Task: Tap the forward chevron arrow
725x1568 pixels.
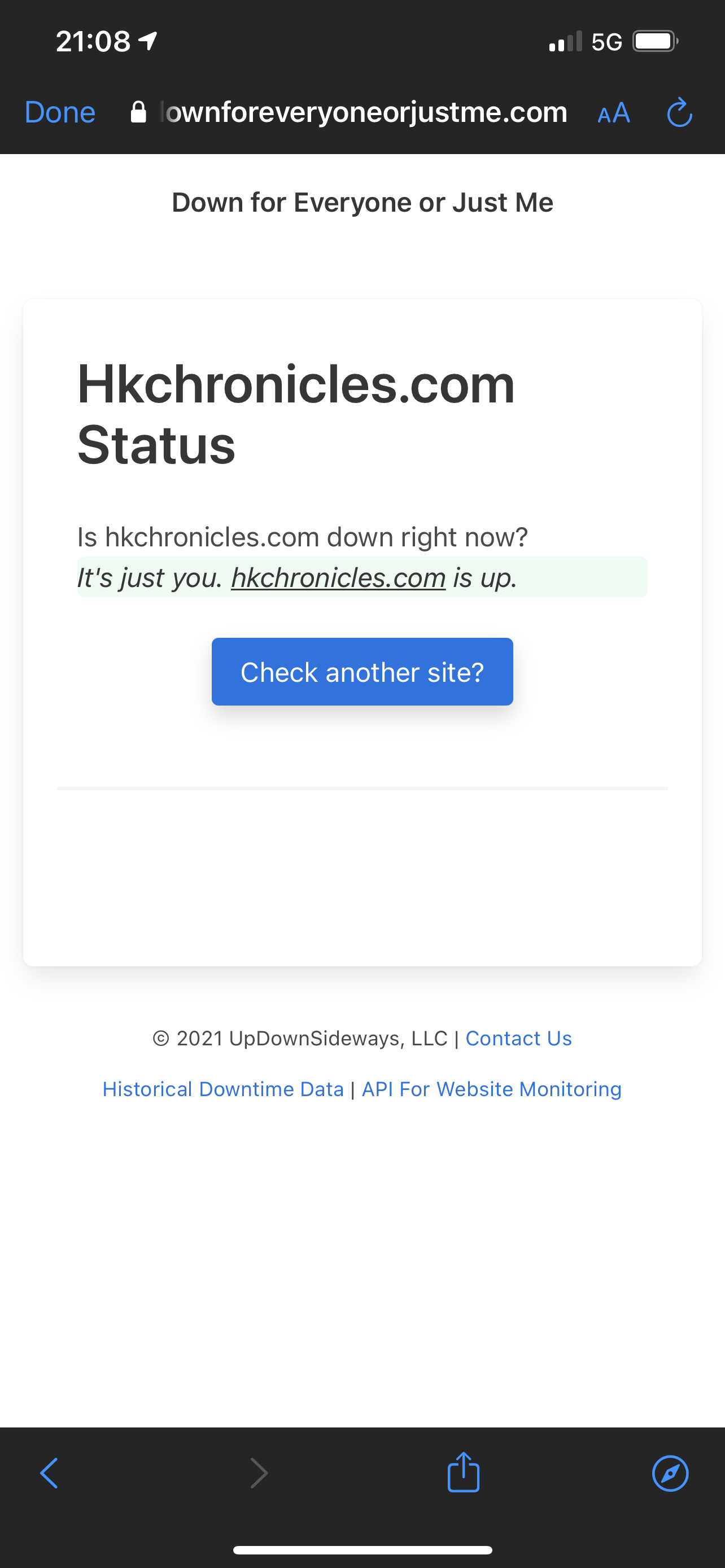Action: (x=259, y=1473)
